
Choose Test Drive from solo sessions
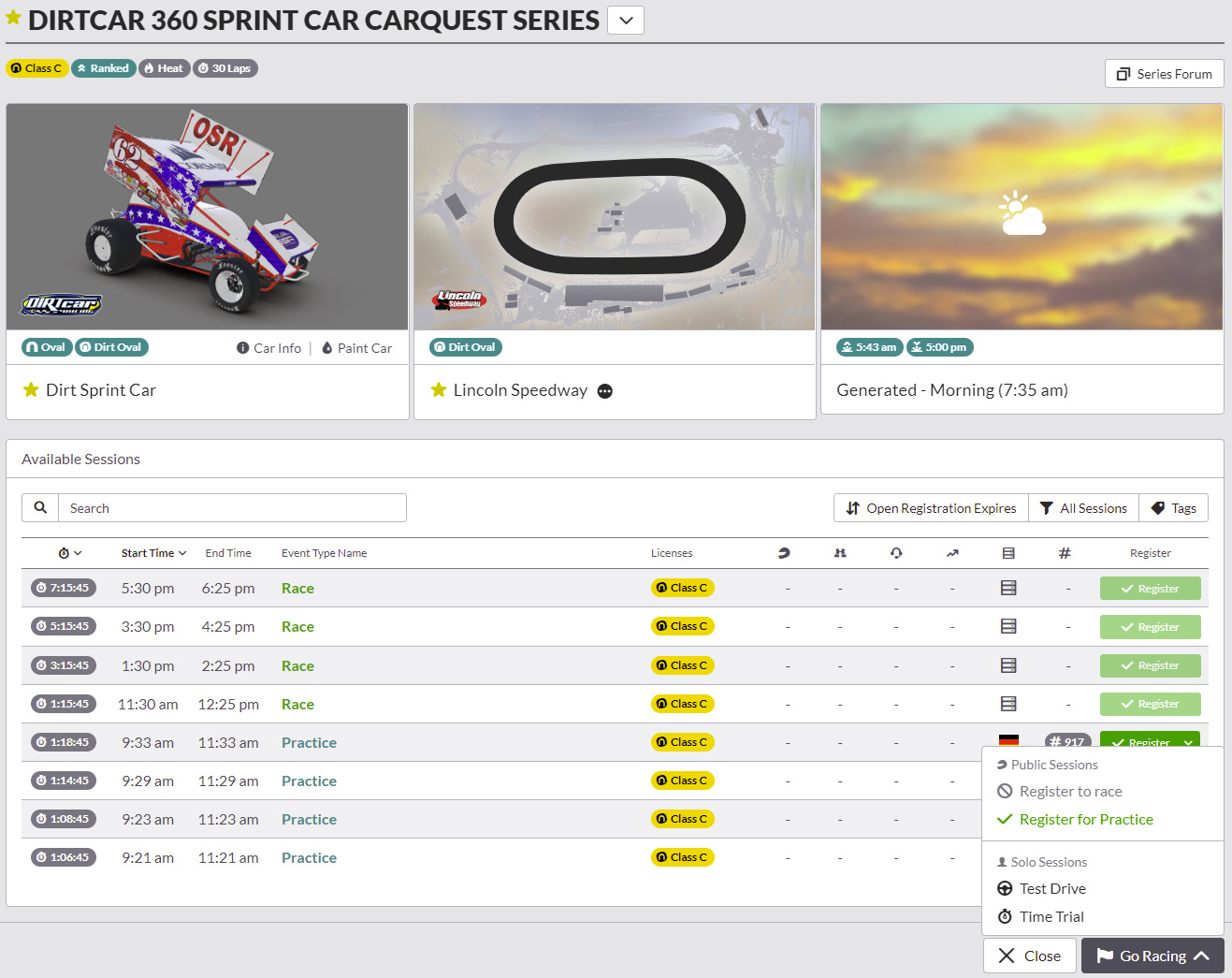[1051, 889]
